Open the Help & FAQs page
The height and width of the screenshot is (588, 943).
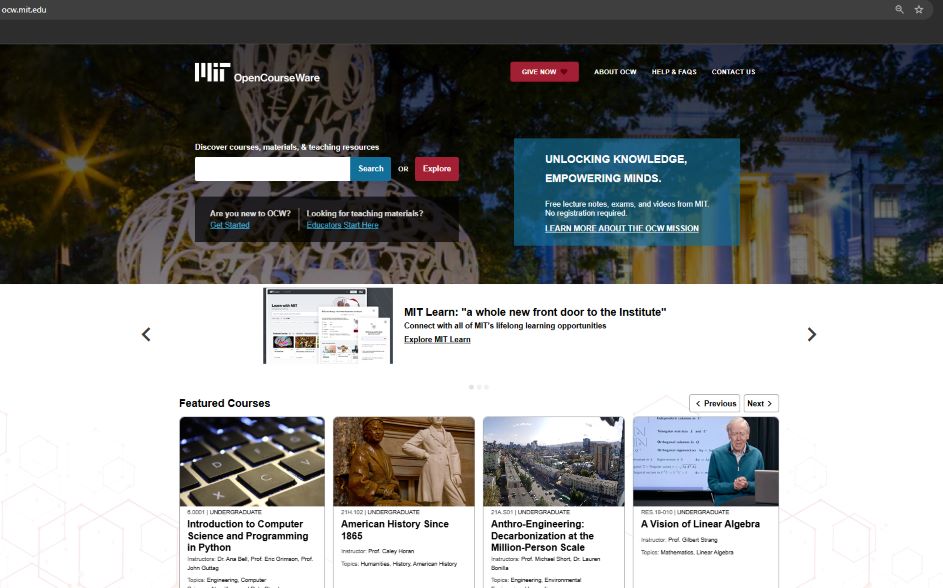pyautogui.click(x=674, y=72)
